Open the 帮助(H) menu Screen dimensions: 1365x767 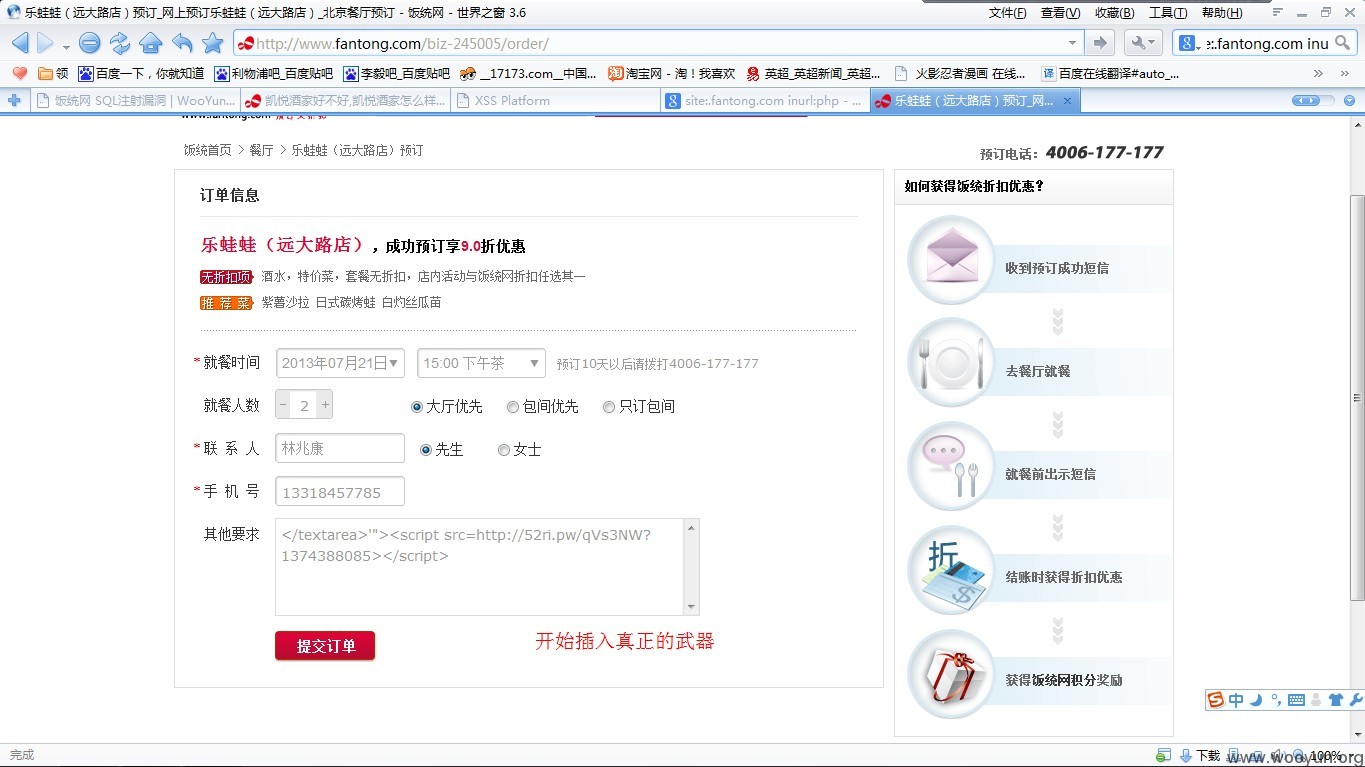click(x=1222, y=13)
